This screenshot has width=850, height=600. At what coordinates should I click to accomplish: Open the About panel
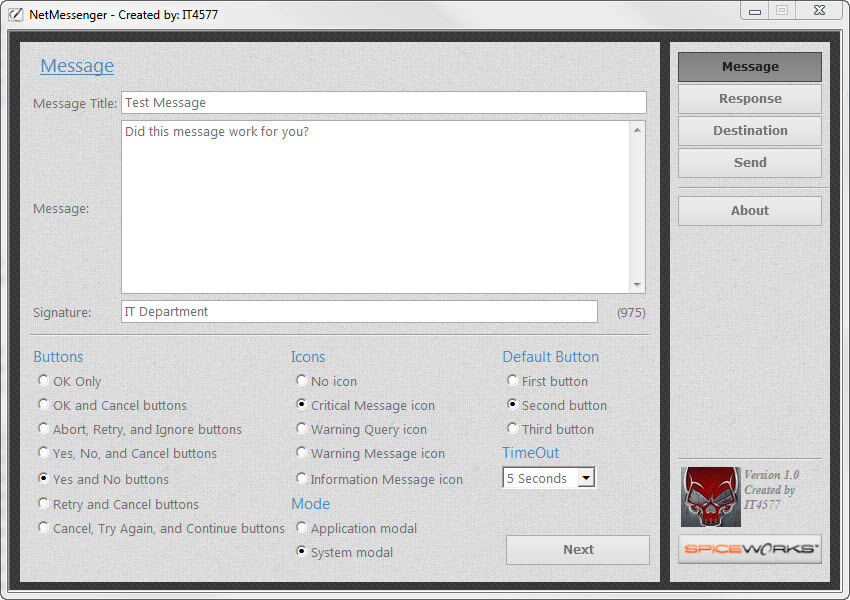click(x=749, y=210)
